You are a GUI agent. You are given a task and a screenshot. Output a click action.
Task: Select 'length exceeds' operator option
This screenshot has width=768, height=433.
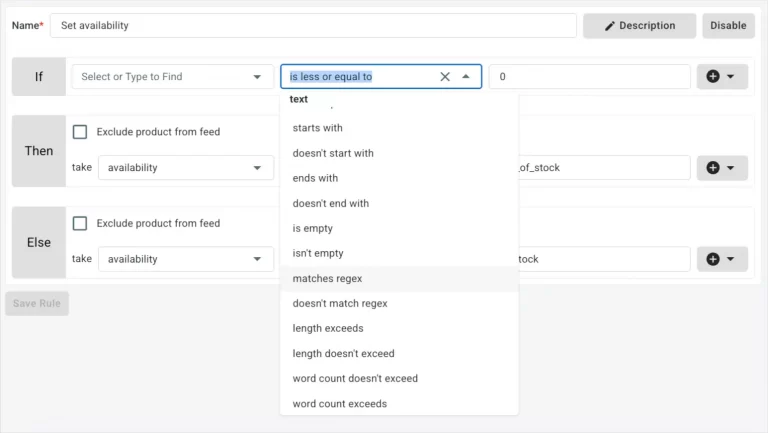(328, 328)
